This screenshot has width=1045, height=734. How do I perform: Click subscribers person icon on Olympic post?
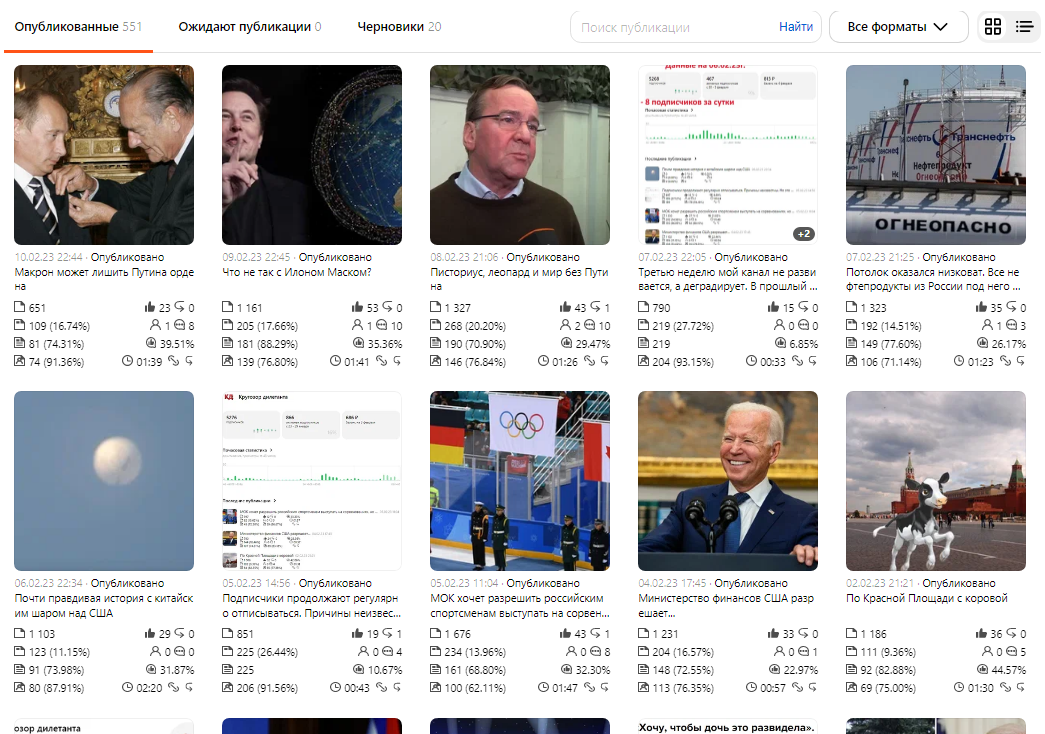pos(571,651)
